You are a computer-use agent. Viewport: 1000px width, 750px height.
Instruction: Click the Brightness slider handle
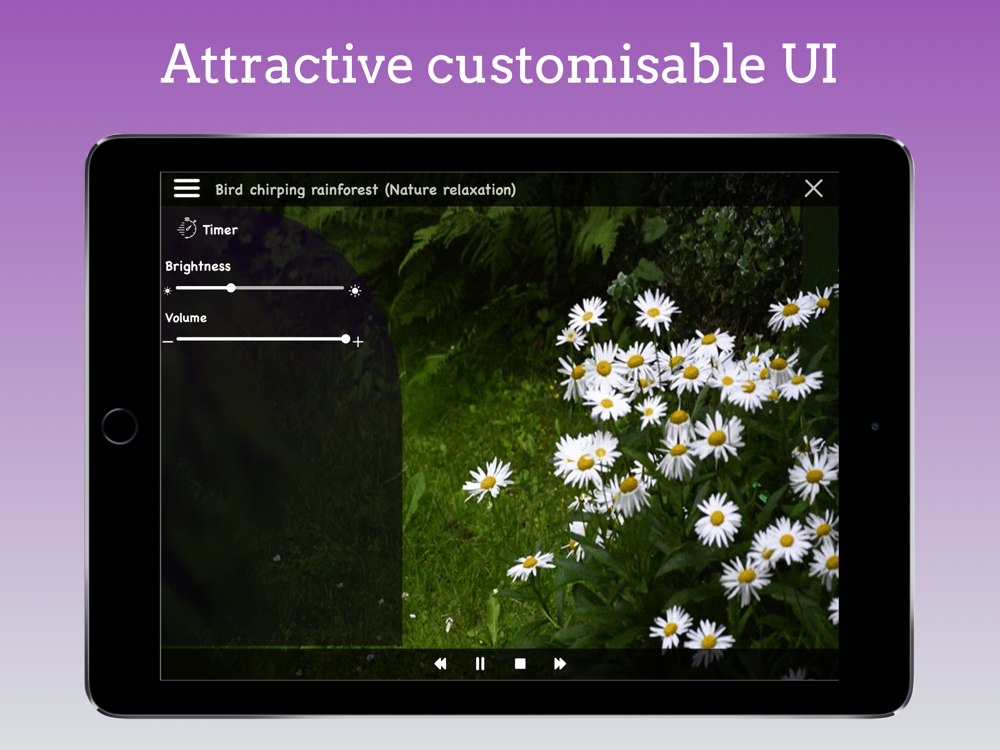tap(231, 288)
